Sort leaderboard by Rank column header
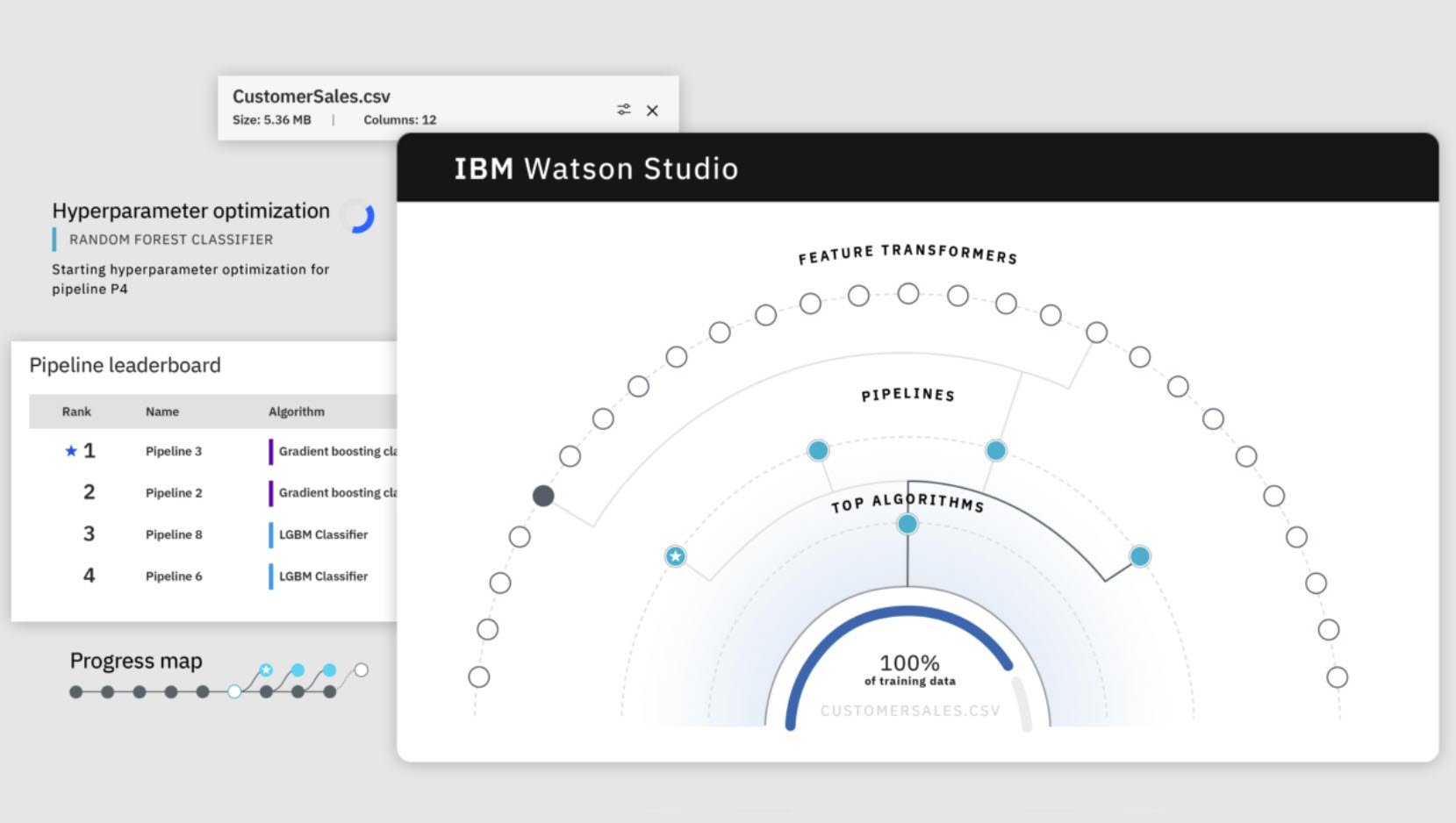The width and height of the screenshot is (1456, 823). pos(76,411)
